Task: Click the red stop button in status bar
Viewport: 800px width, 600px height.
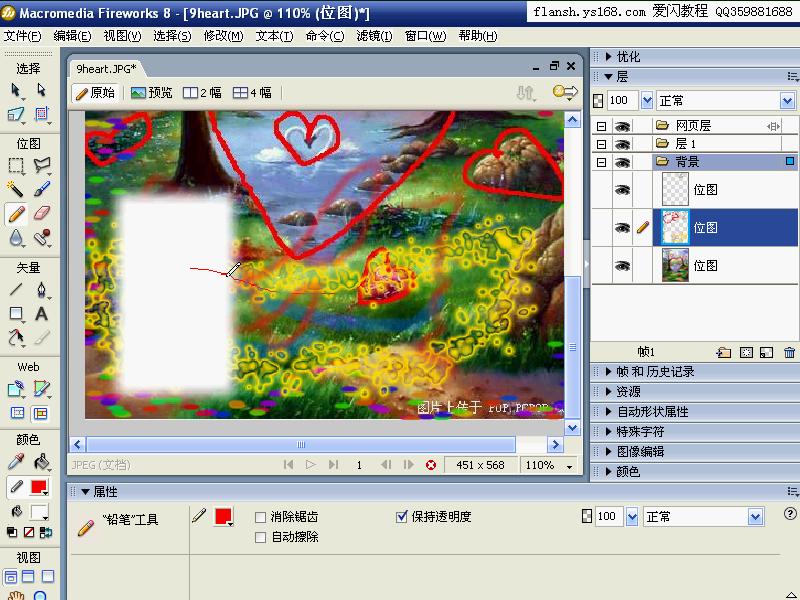Action: 431,465
